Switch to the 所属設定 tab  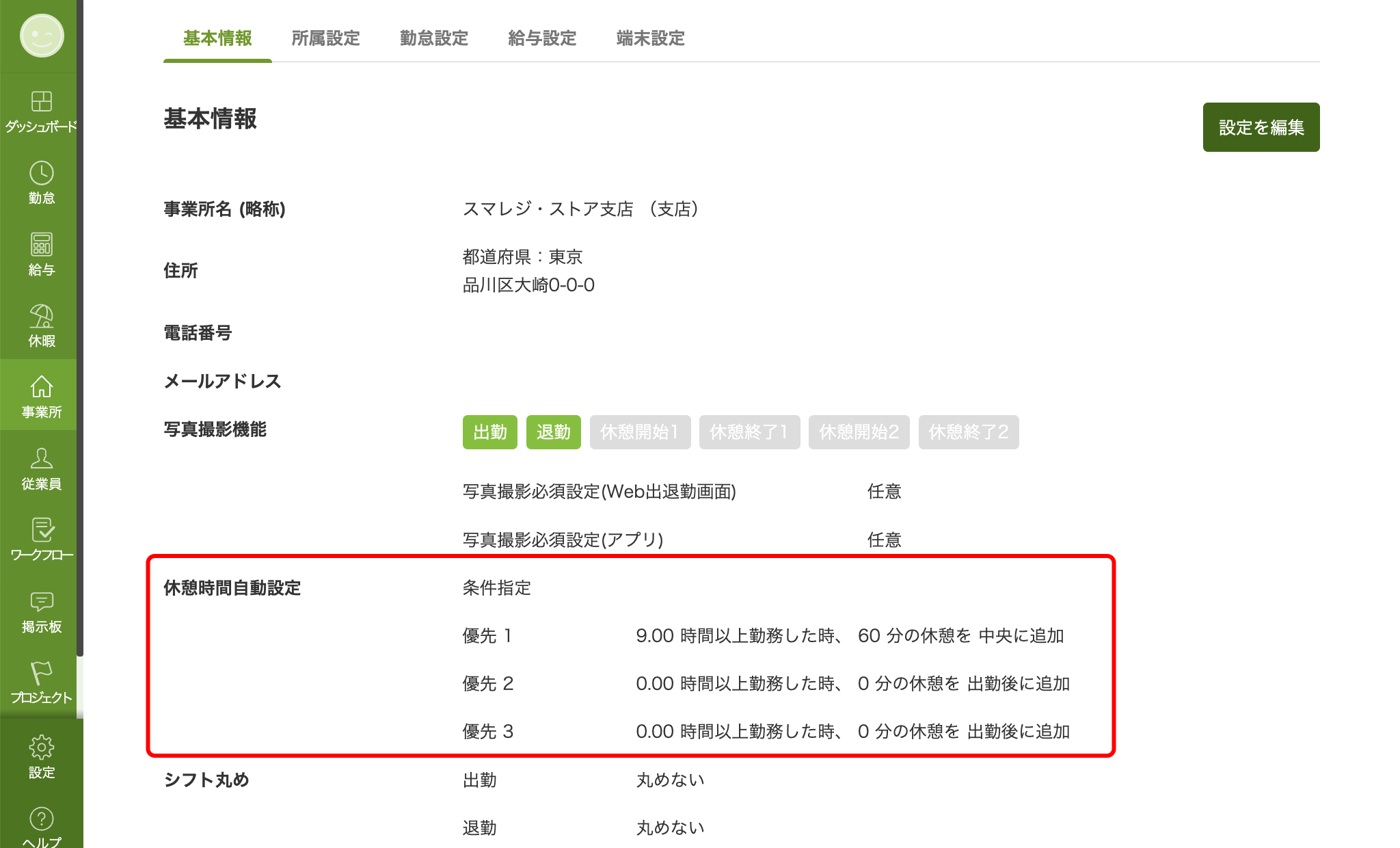pos(325,38)
